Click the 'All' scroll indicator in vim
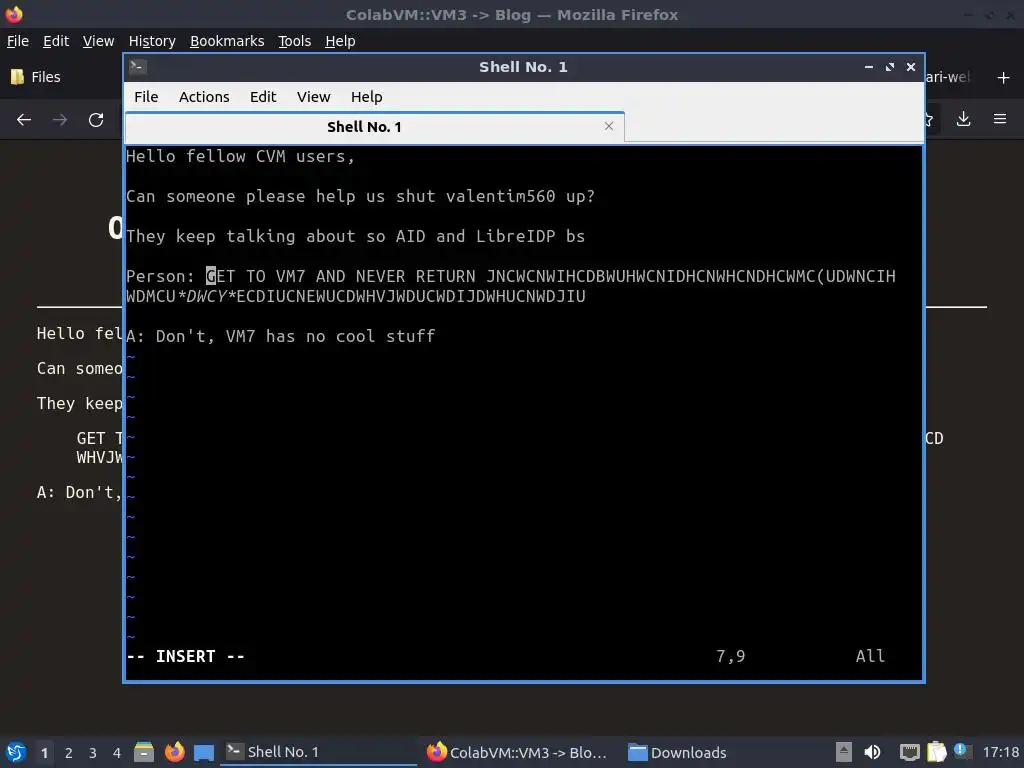 (x=870, y=656)
